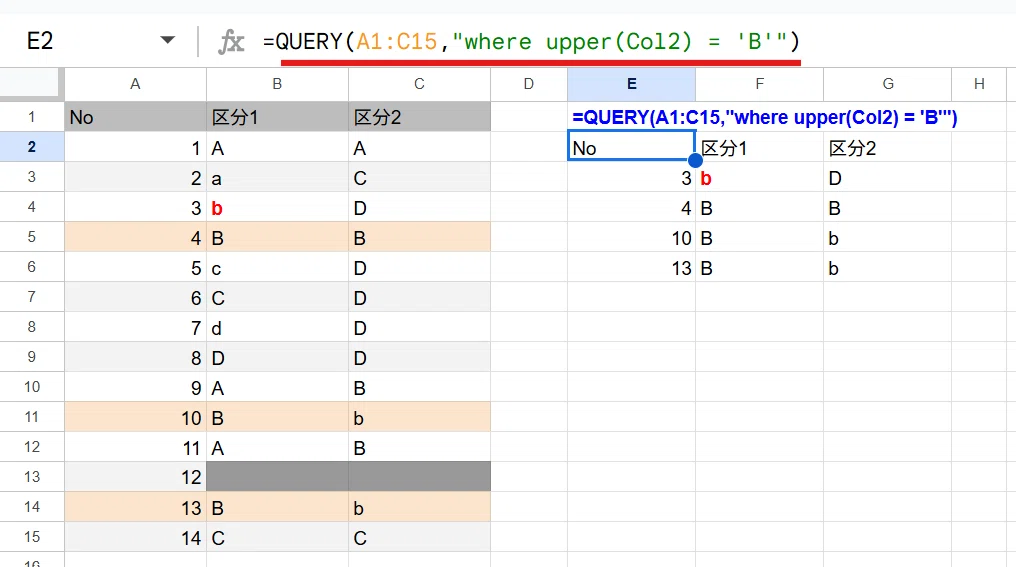Screen dimensions: 1016x567
Task: Click cell A15 with value 14
Action: coord(135,537)
